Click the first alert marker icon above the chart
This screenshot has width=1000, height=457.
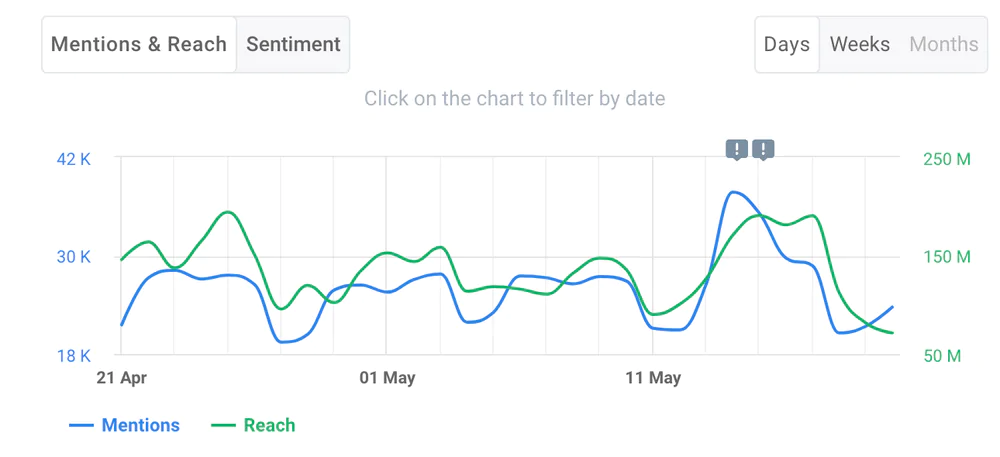[x=737, y=149]
